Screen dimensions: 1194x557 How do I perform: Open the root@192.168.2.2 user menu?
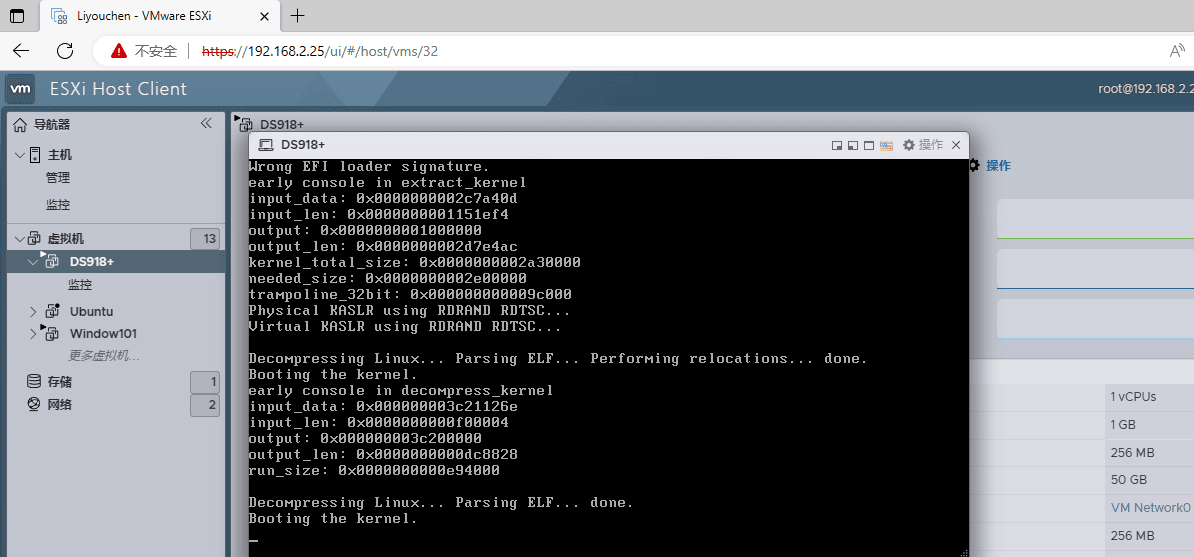pyautogui.click(x=1145, y=88)
